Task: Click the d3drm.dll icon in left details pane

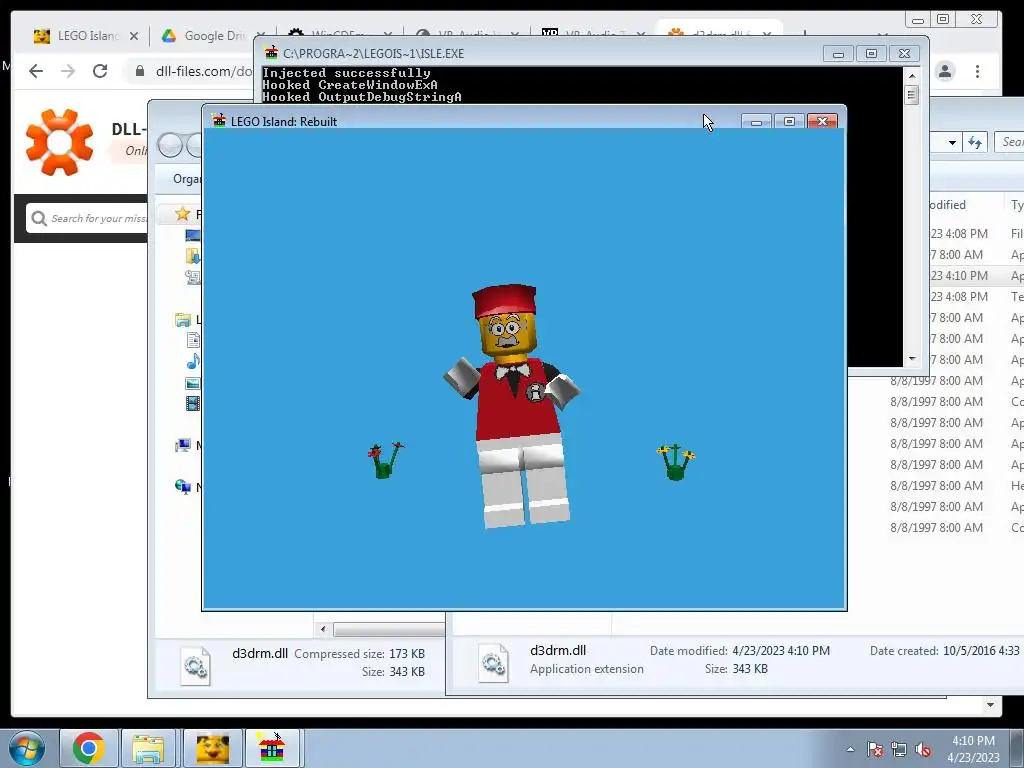Action: (x=195, y=665)
